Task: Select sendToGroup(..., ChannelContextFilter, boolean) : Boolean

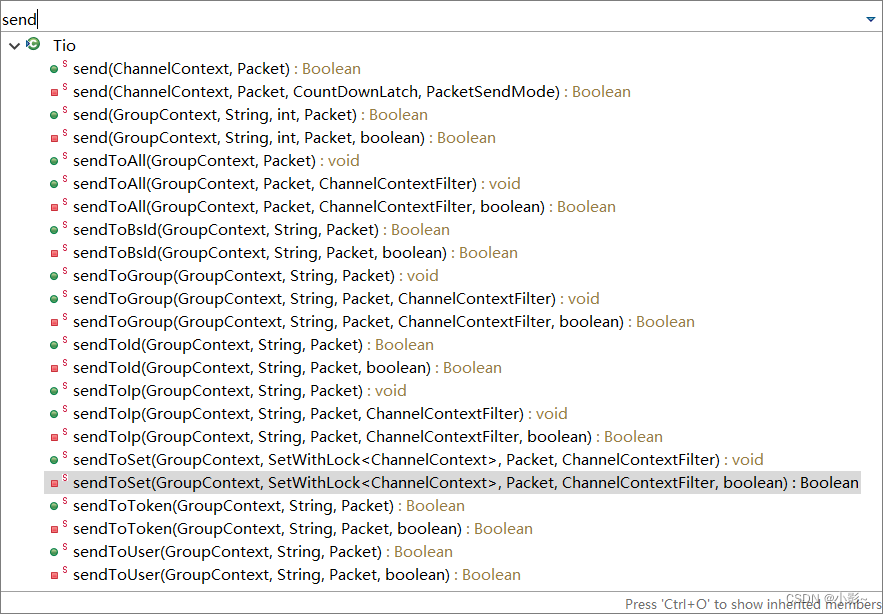Action: 383,322
